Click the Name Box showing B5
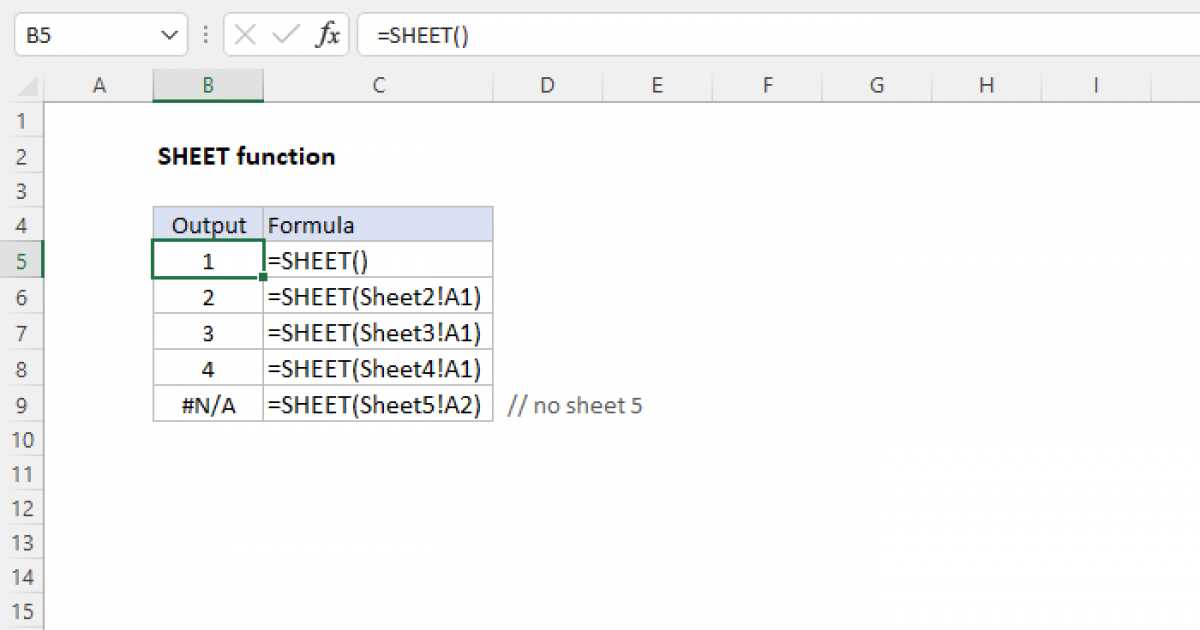Viewport: 1200px width, 630px height. (100, 35)
